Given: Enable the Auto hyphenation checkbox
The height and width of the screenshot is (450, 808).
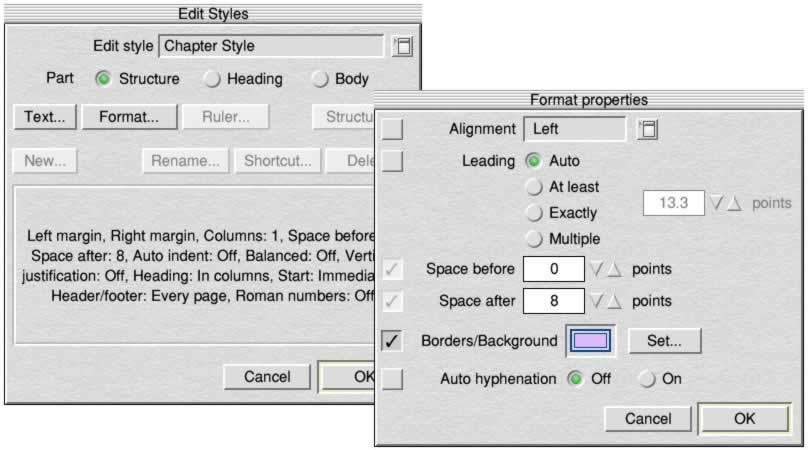Looking at the screenshot, I should [392, 379].
